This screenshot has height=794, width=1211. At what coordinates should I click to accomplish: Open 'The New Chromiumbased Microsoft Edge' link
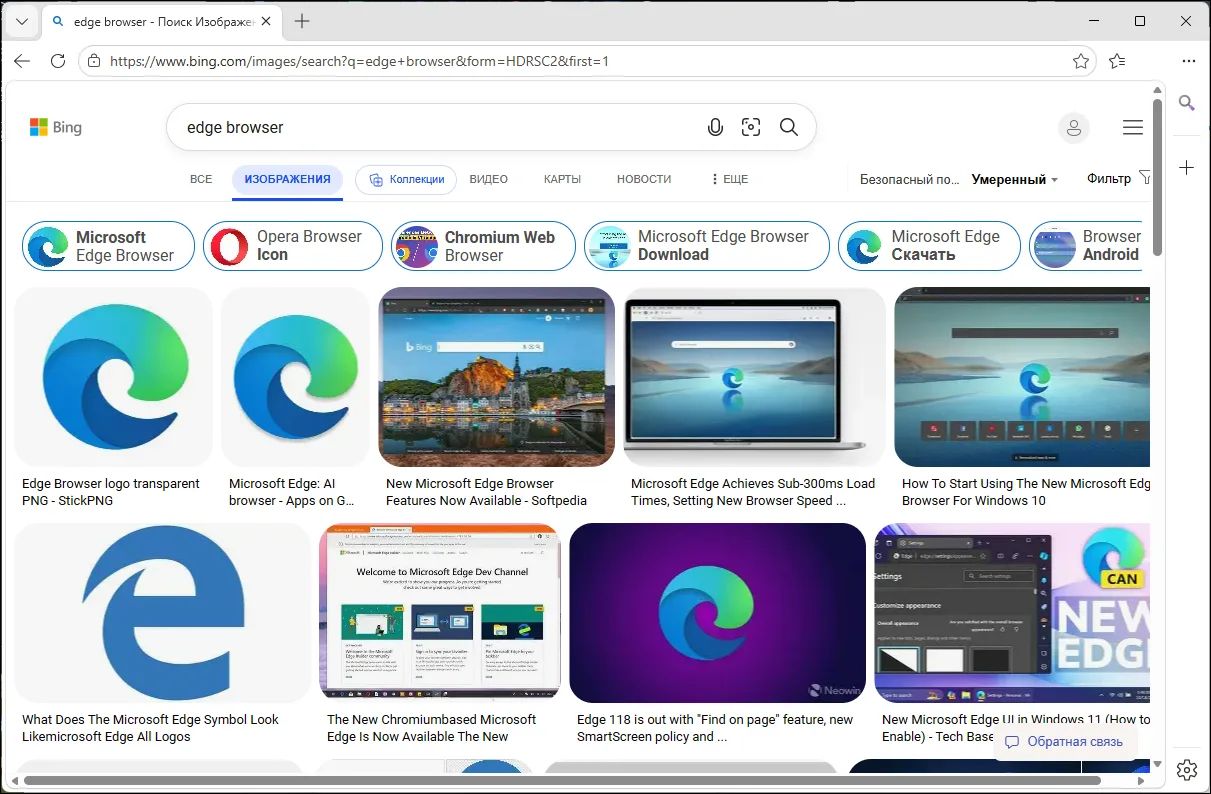[x=431, y=728]
